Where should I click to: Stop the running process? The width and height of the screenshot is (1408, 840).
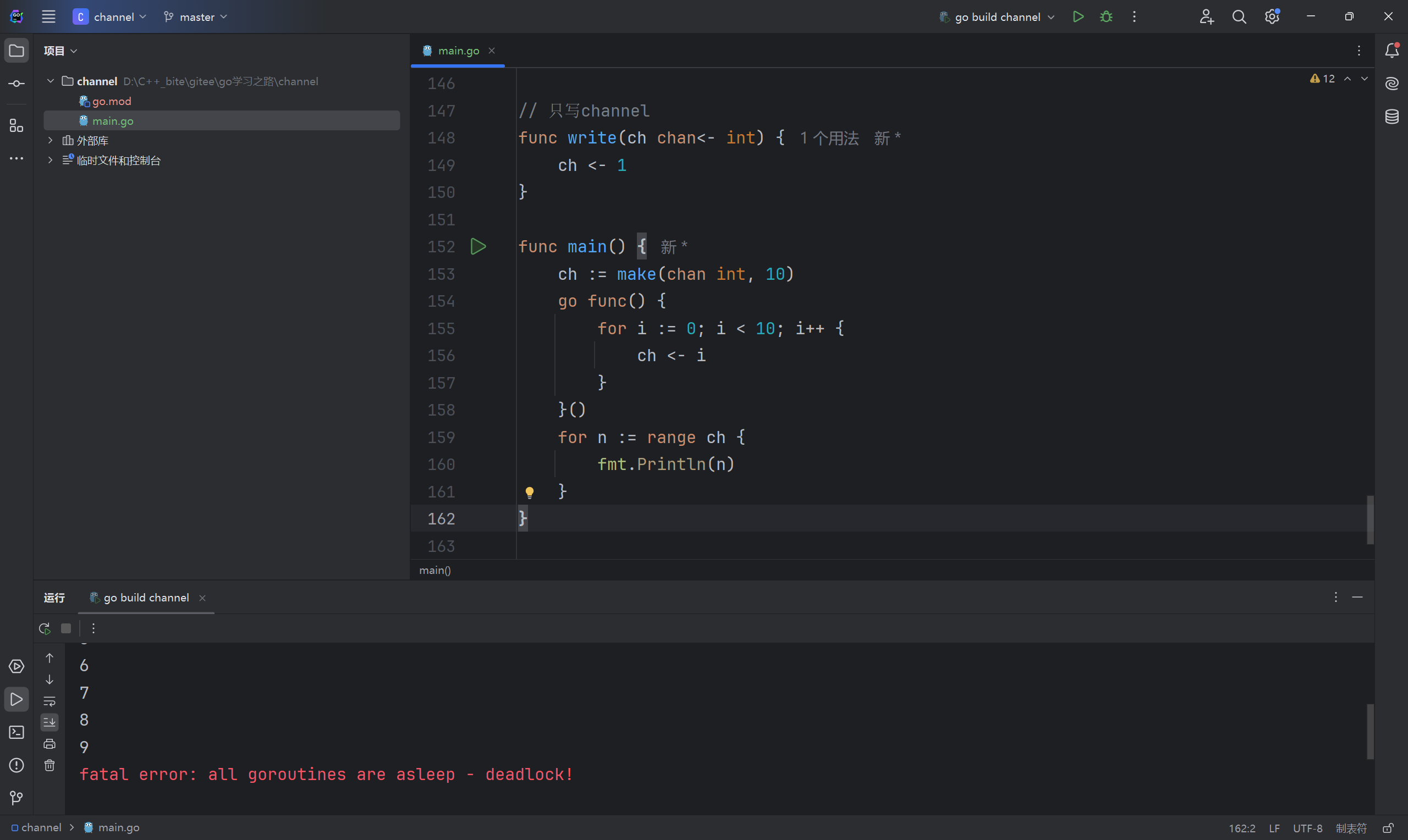(66, 628)
